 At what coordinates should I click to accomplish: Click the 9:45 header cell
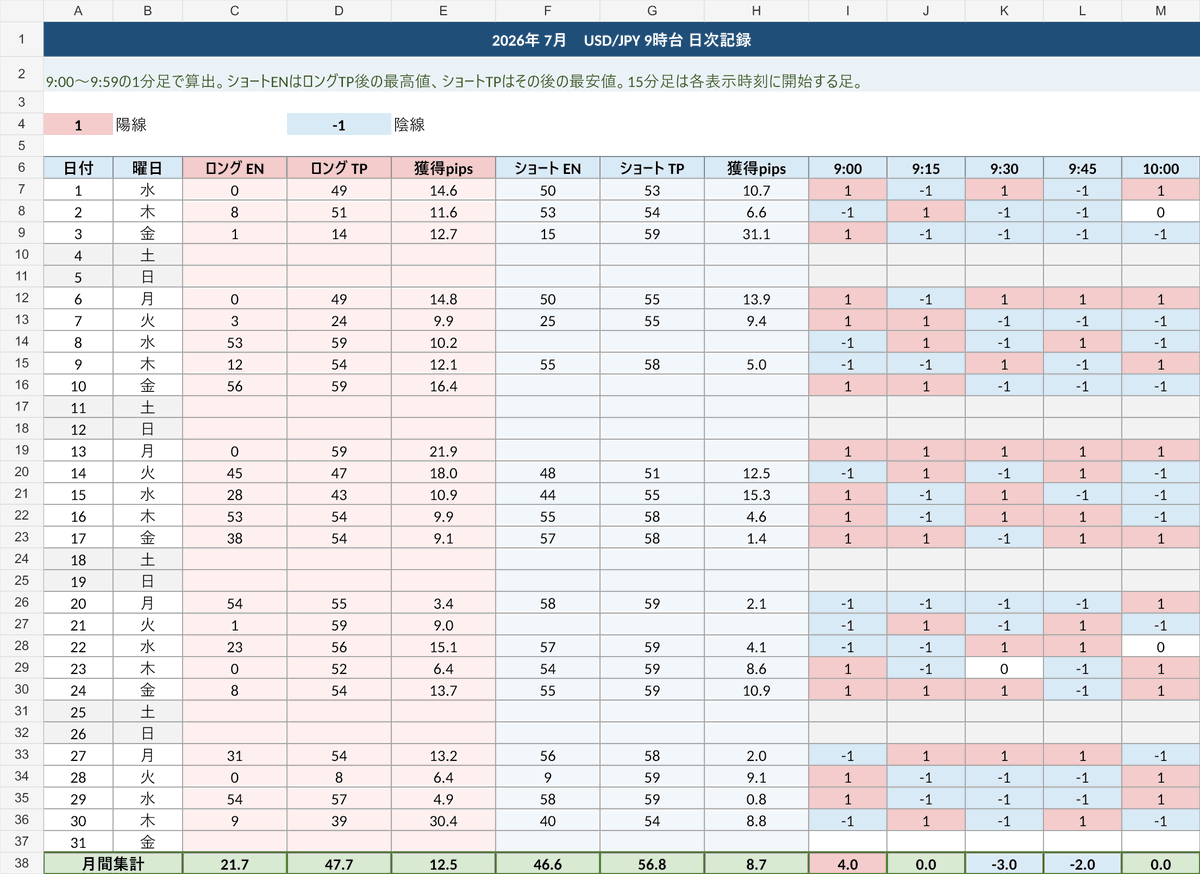coord(1082,168)
